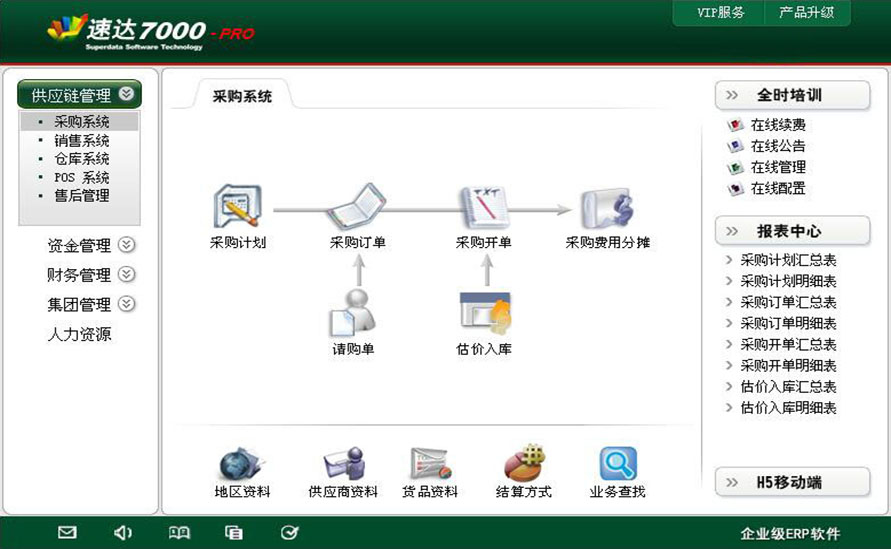
Task: Open the 请购单 requisition icon
Action: tap(353, 313)
